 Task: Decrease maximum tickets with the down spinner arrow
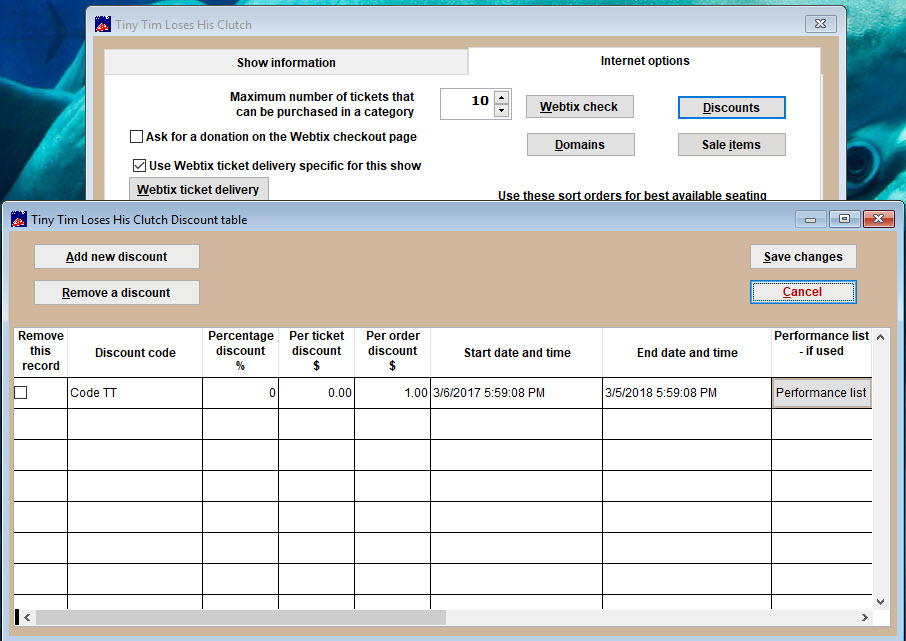click(x=502, y=110)
